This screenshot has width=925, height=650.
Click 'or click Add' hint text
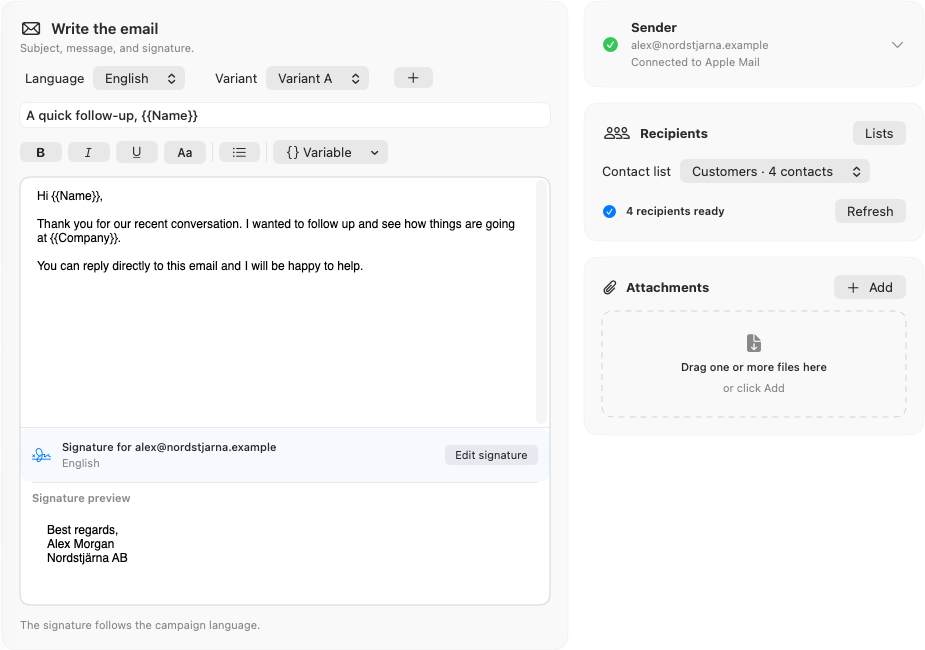click(753, 388)
